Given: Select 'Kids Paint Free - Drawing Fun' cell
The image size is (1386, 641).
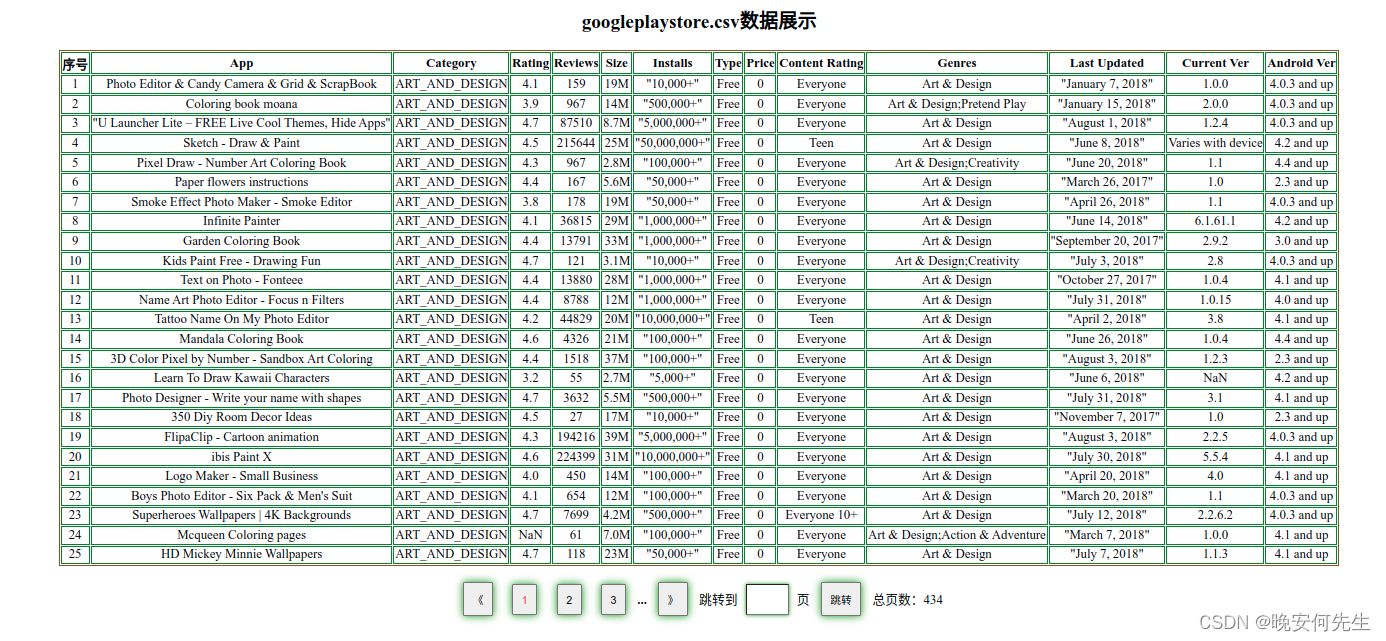Looking at the screenshot, I should point(242,261).
